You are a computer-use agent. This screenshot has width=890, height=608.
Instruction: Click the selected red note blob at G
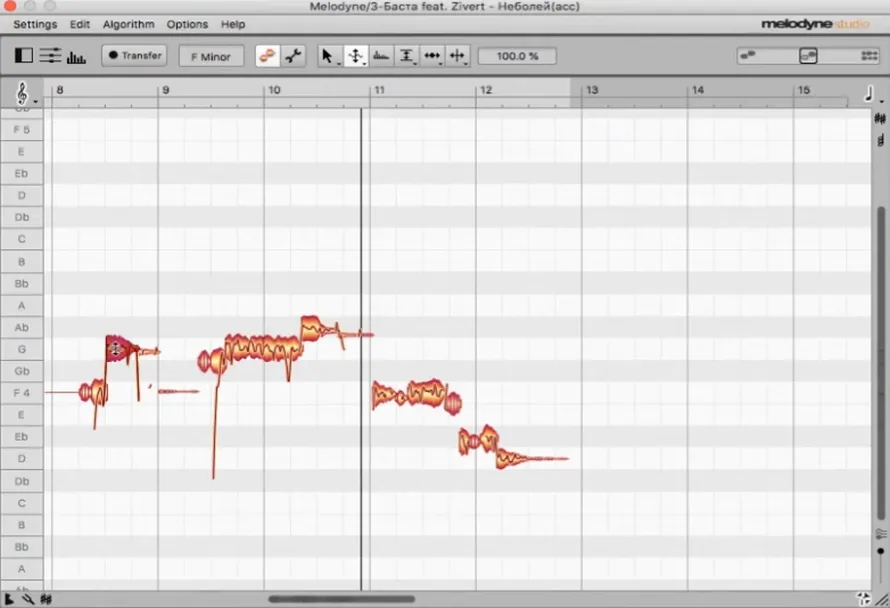pos(120,349)
